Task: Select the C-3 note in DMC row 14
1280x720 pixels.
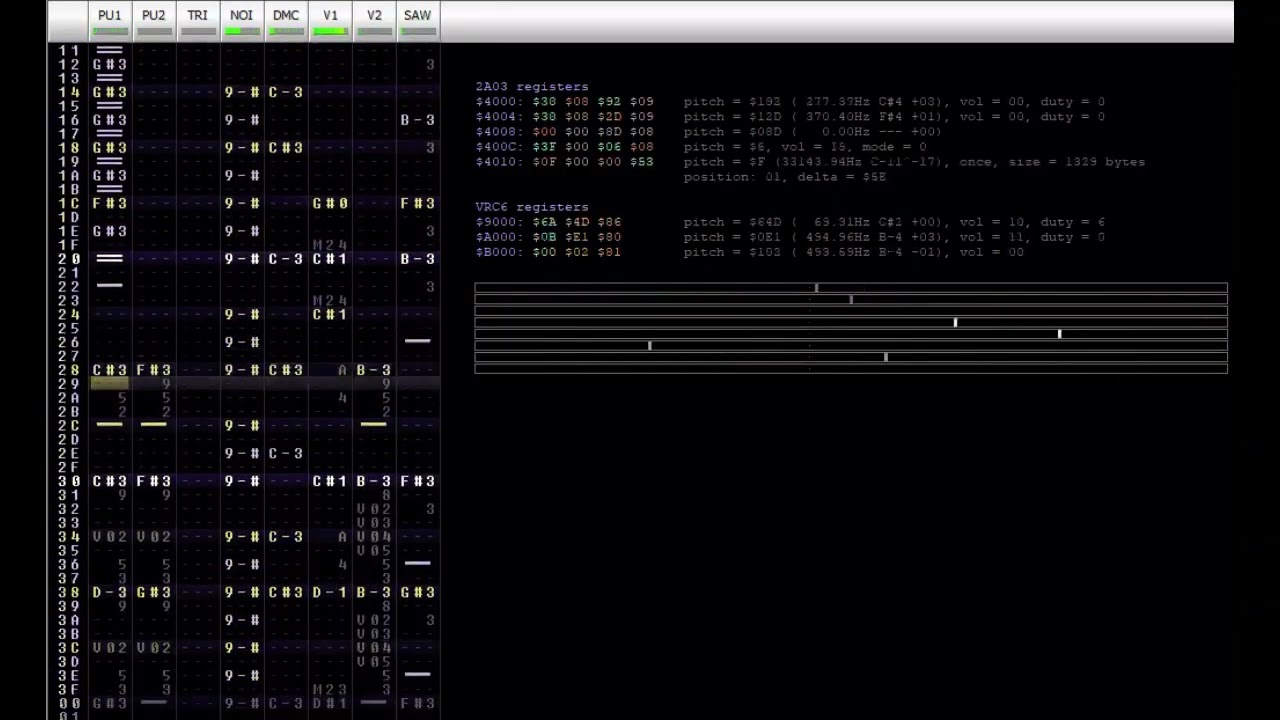Action: [x=286, y=92]
